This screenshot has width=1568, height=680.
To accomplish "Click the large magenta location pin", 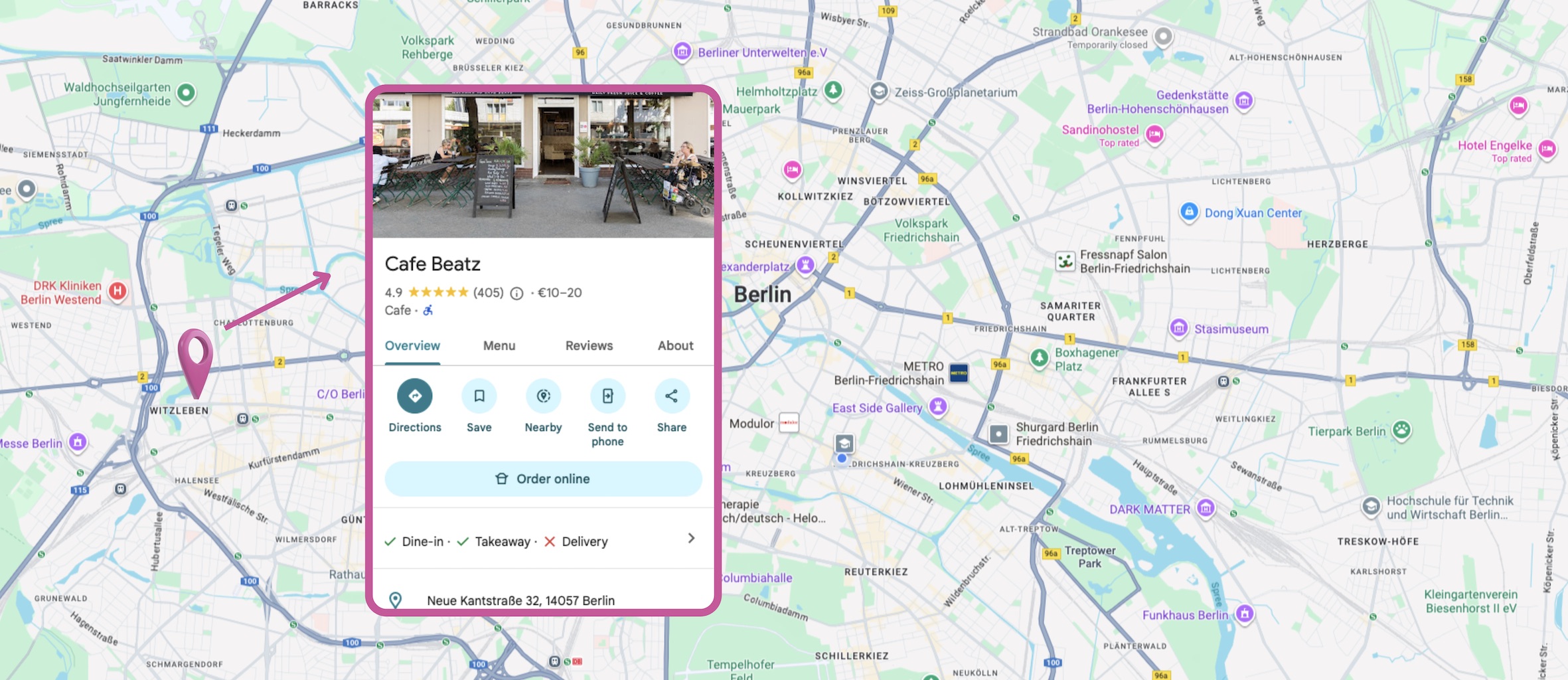I will click(195, 355).
